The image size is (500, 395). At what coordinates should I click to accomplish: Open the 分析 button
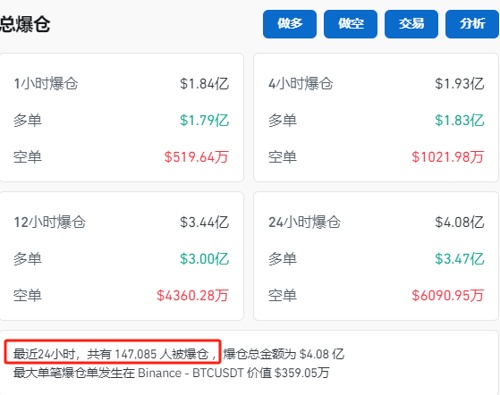472,24
